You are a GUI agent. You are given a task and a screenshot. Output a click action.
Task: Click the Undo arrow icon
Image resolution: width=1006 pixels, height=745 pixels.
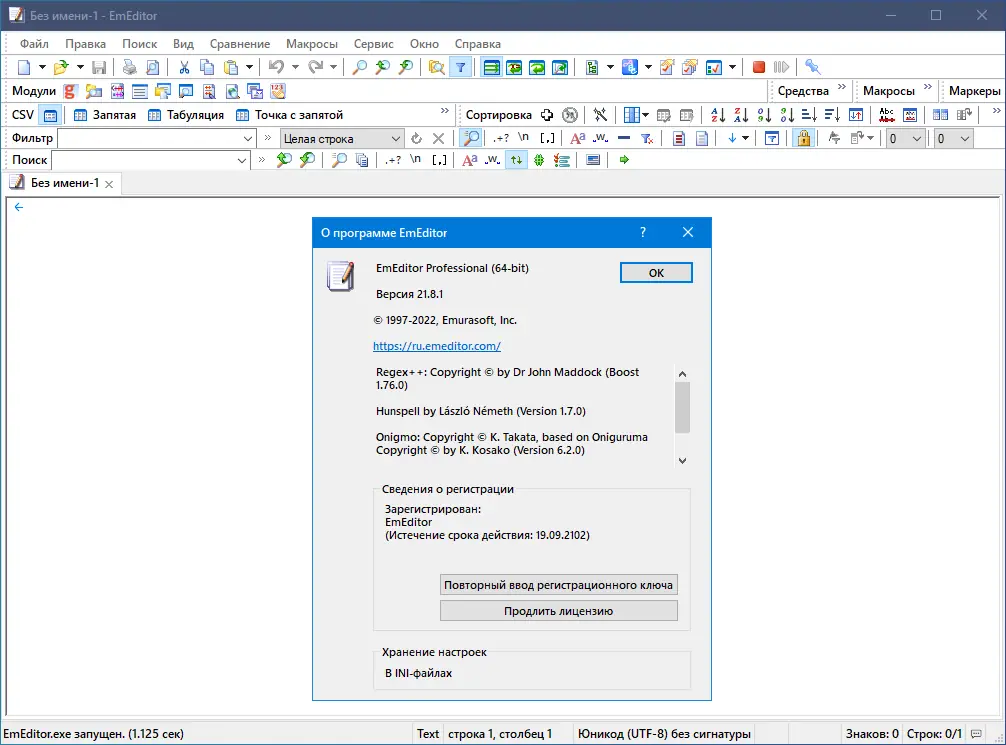tap(277, 67)
